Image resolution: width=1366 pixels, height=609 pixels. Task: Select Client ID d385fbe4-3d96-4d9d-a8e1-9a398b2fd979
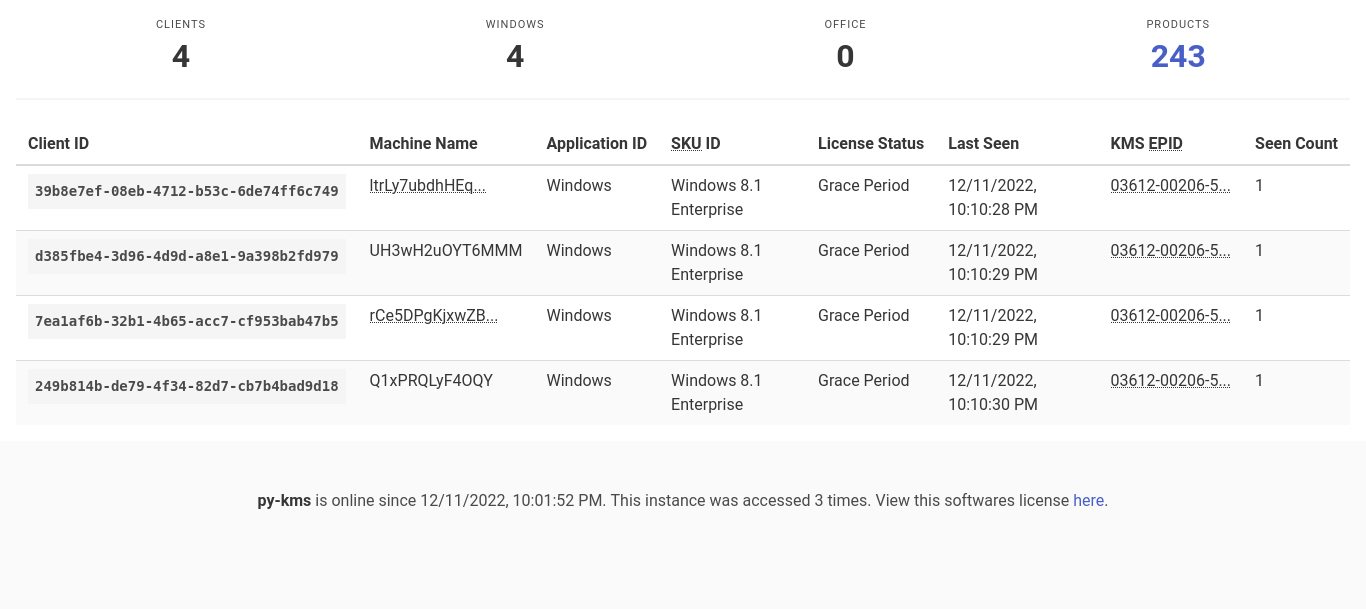pyautogui.click(x=186, y=255)
